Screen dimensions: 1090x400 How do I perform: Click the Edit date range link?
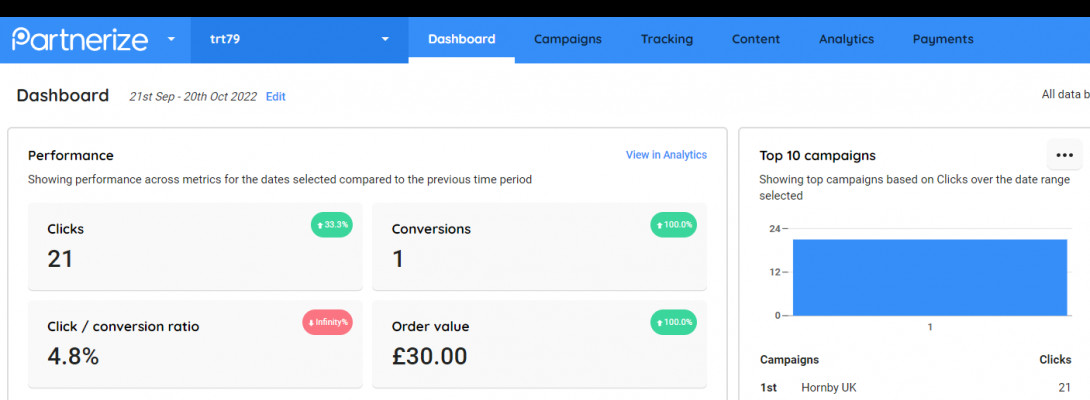pyautogui.click(x=275, y=97)
